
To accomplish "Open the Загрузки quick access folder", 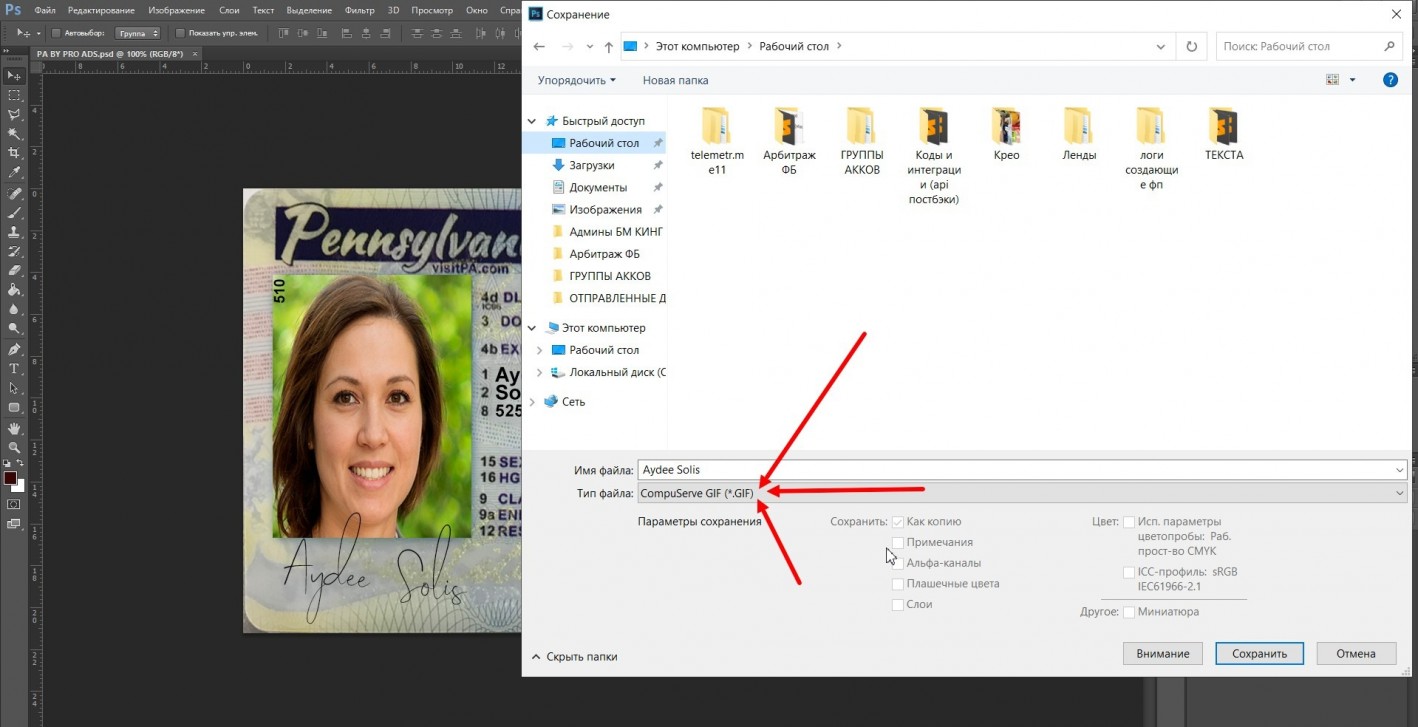I will coord(592,165).
